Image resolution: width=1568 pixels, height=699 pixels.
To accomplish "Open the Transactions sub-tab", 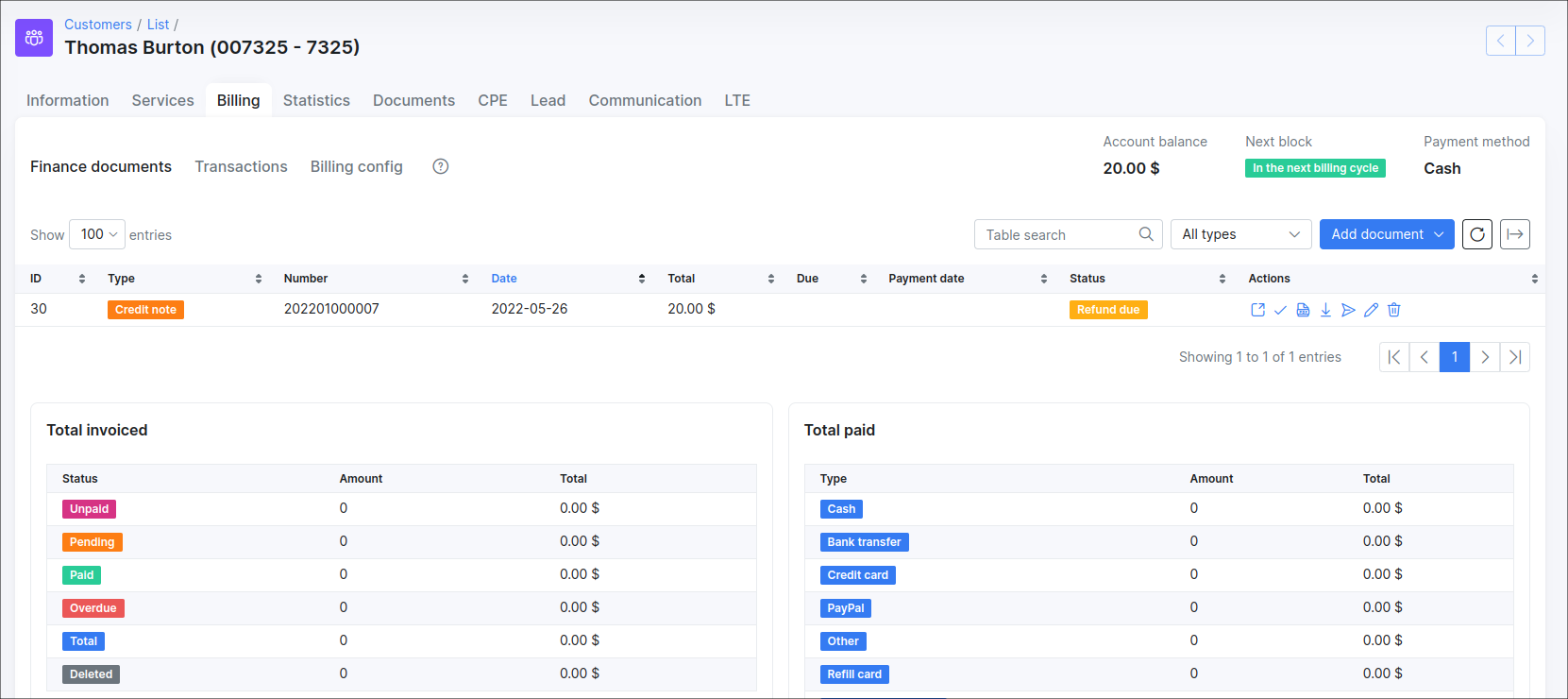I will (x=241, y=166).
